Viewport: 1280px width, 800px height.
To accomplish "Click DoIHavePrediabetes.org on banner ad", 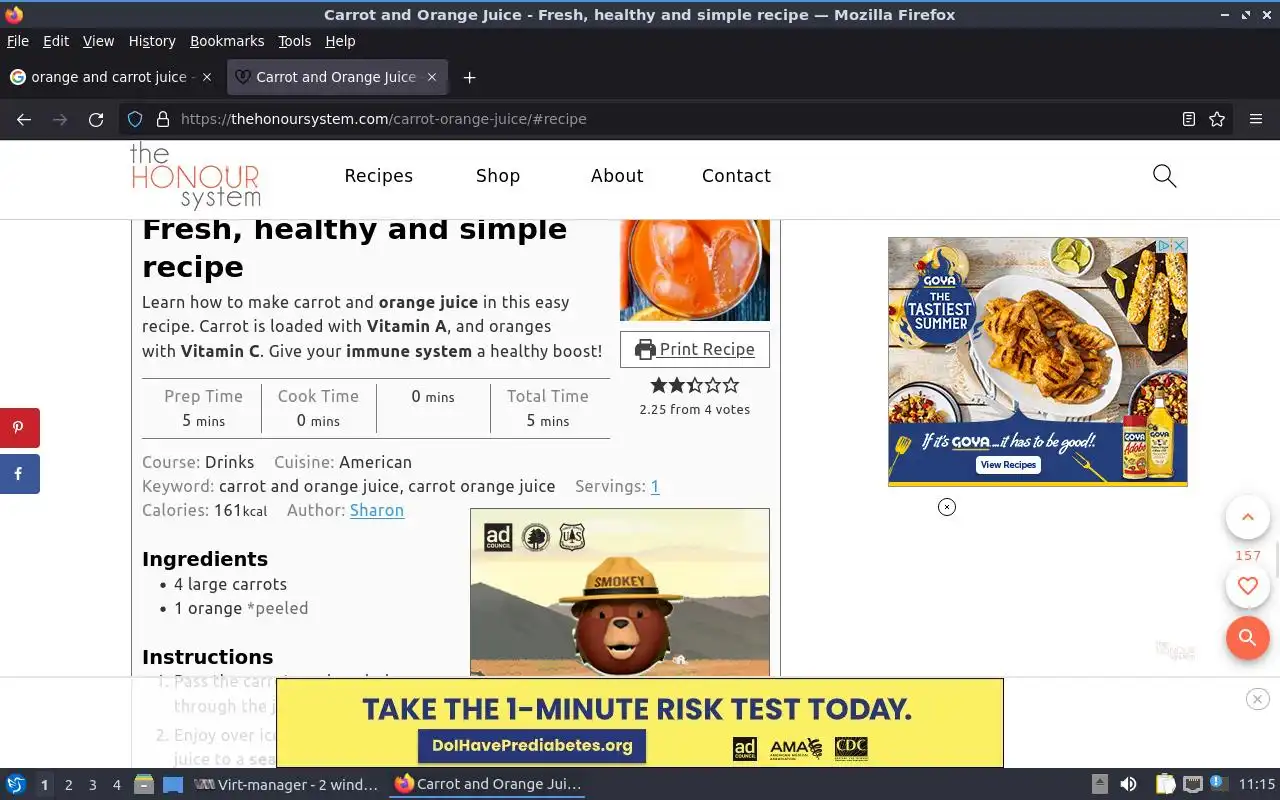I will pyautogui.click(x=532, y=745).
